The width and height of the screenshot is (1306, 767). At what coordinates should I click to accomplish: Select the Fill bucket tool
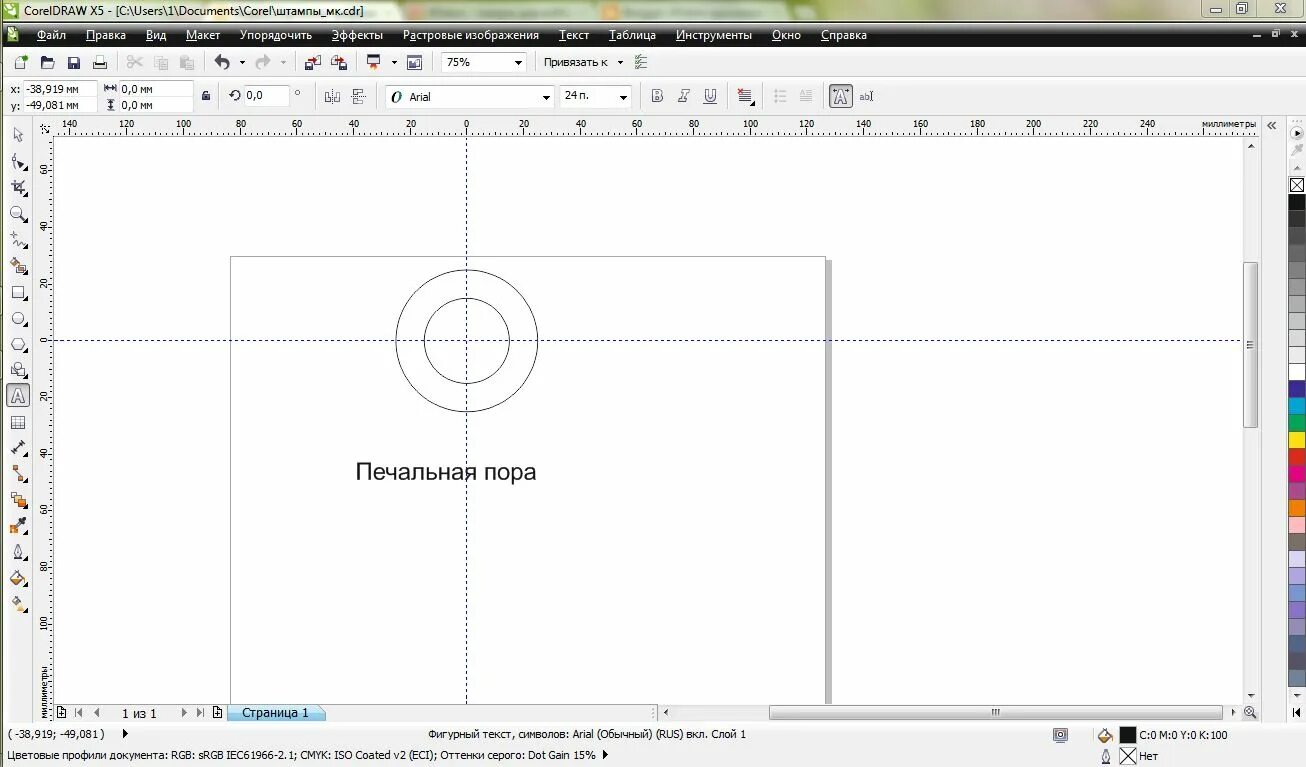pos(18,578)
